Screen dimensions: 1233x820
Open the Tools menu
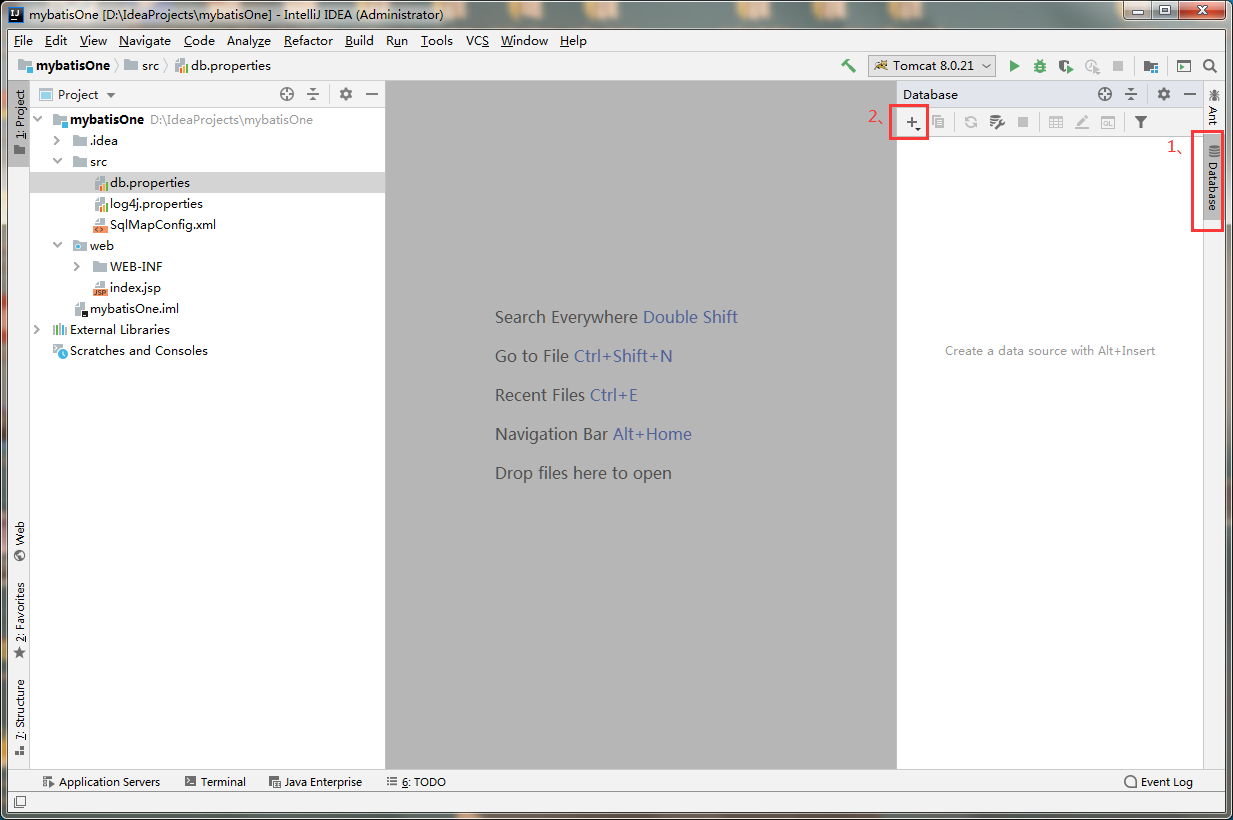pos(437,41)
